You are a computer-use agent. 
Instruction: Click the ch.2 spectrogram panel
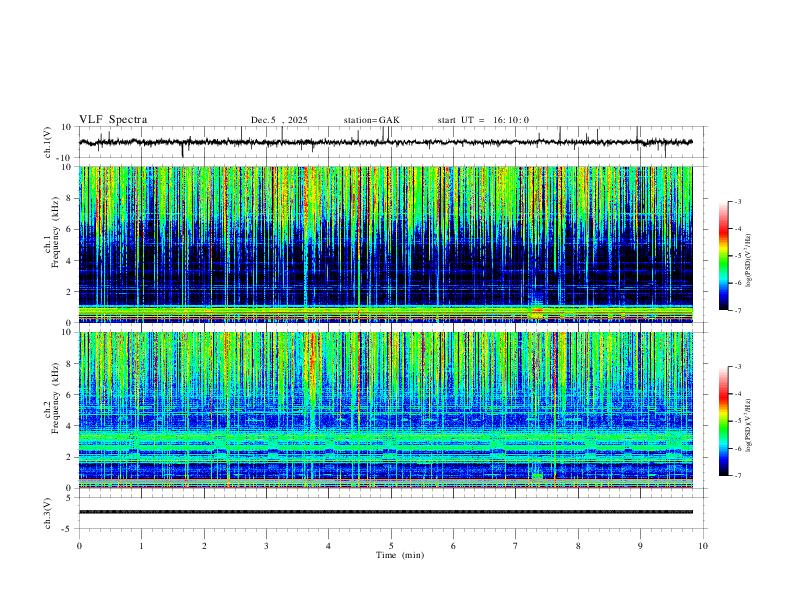coord(386,410)
